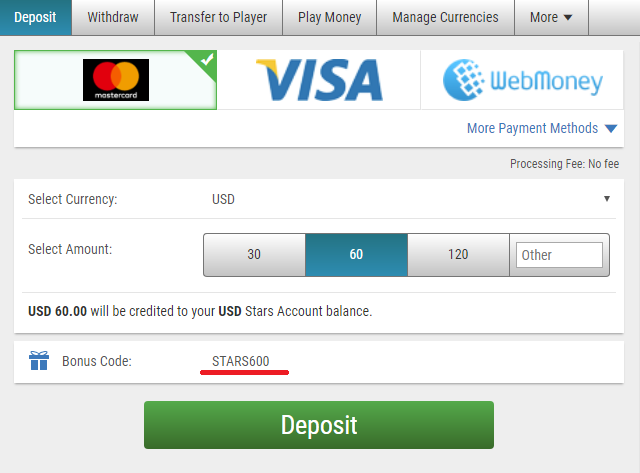Click the WebMoney globe logo
Viewport: 640px width, 473px height.
tap(464, 80)
